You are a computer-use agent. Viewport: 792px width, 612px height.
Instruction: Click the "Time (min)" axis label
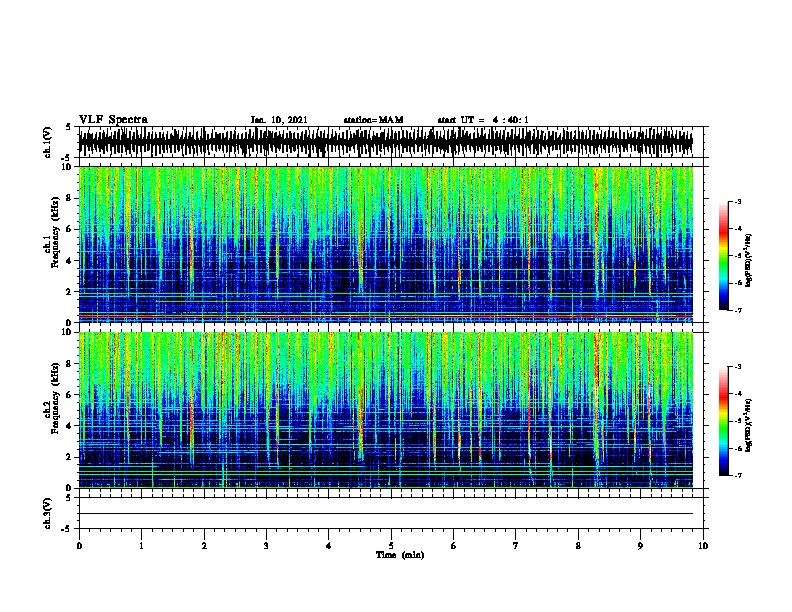400,555
